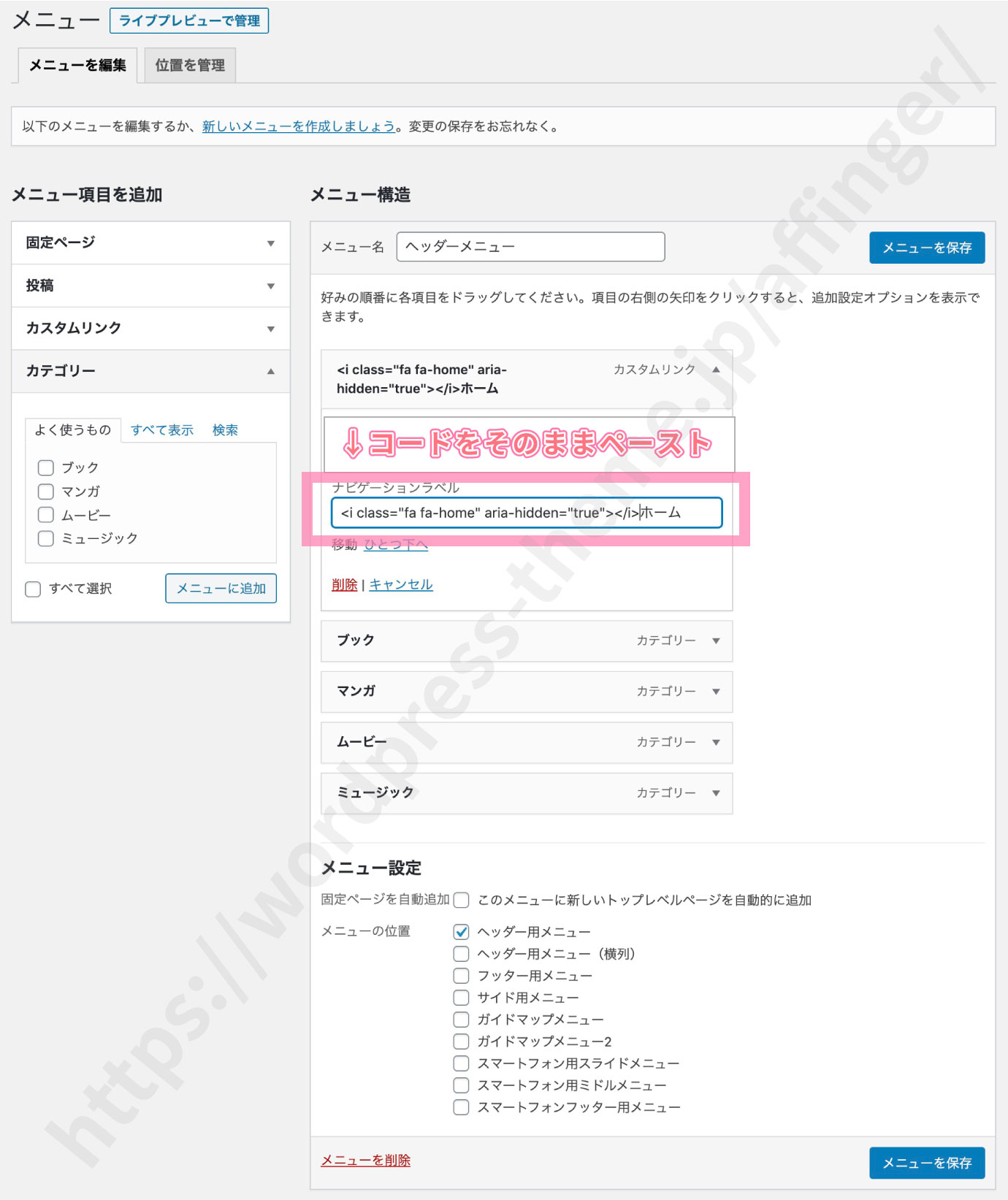Click the ムービー menu item title
1008x1200 pixels.
click(x=362, y=742)
